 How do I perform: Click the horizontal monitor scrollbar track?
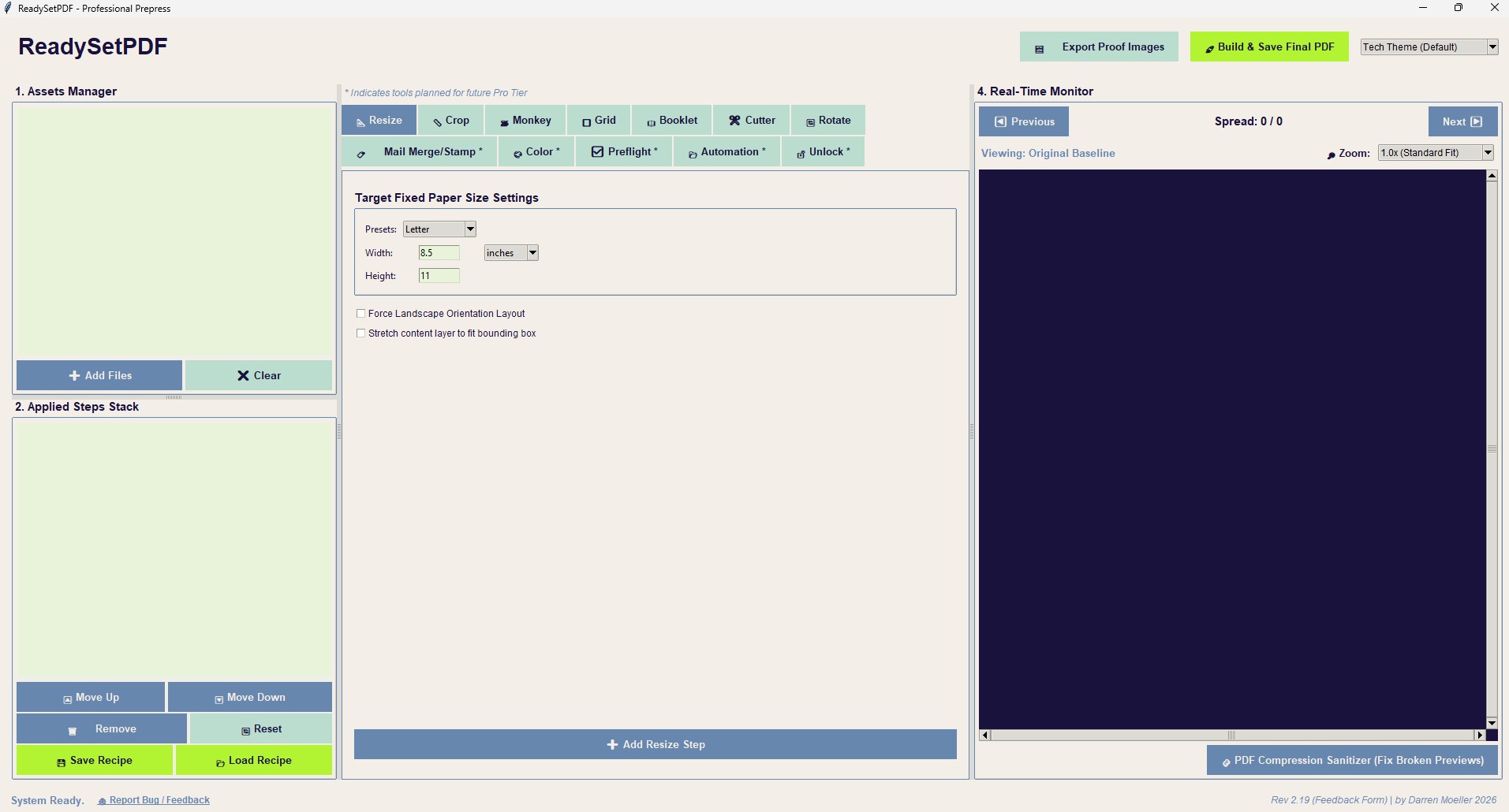click(x=1232, y=735)
